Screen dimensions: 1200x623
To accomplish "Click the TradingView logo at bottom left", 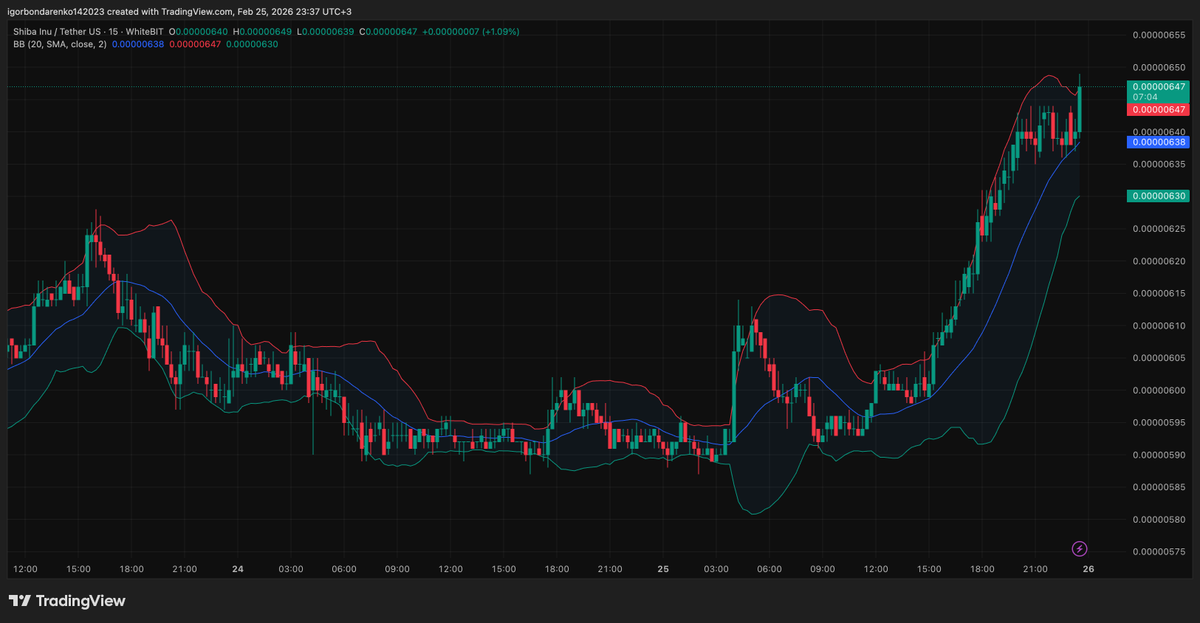I will coord(69,601).
